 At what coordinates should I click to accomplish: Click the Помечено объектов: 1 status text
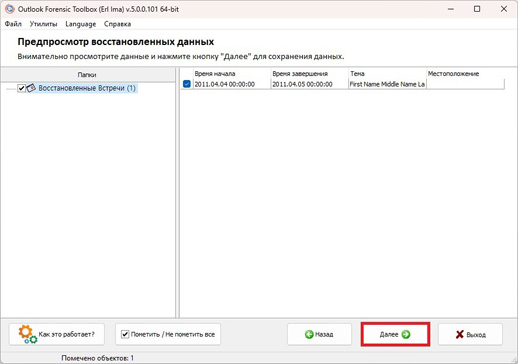tap(97, 358)
